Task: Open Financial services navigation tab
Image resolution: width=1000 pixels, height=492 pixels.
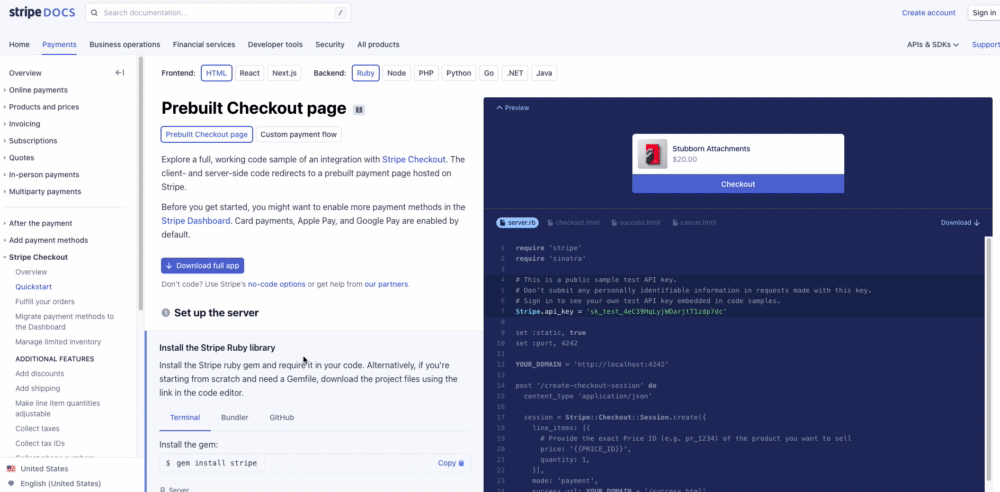Action: 204,45
